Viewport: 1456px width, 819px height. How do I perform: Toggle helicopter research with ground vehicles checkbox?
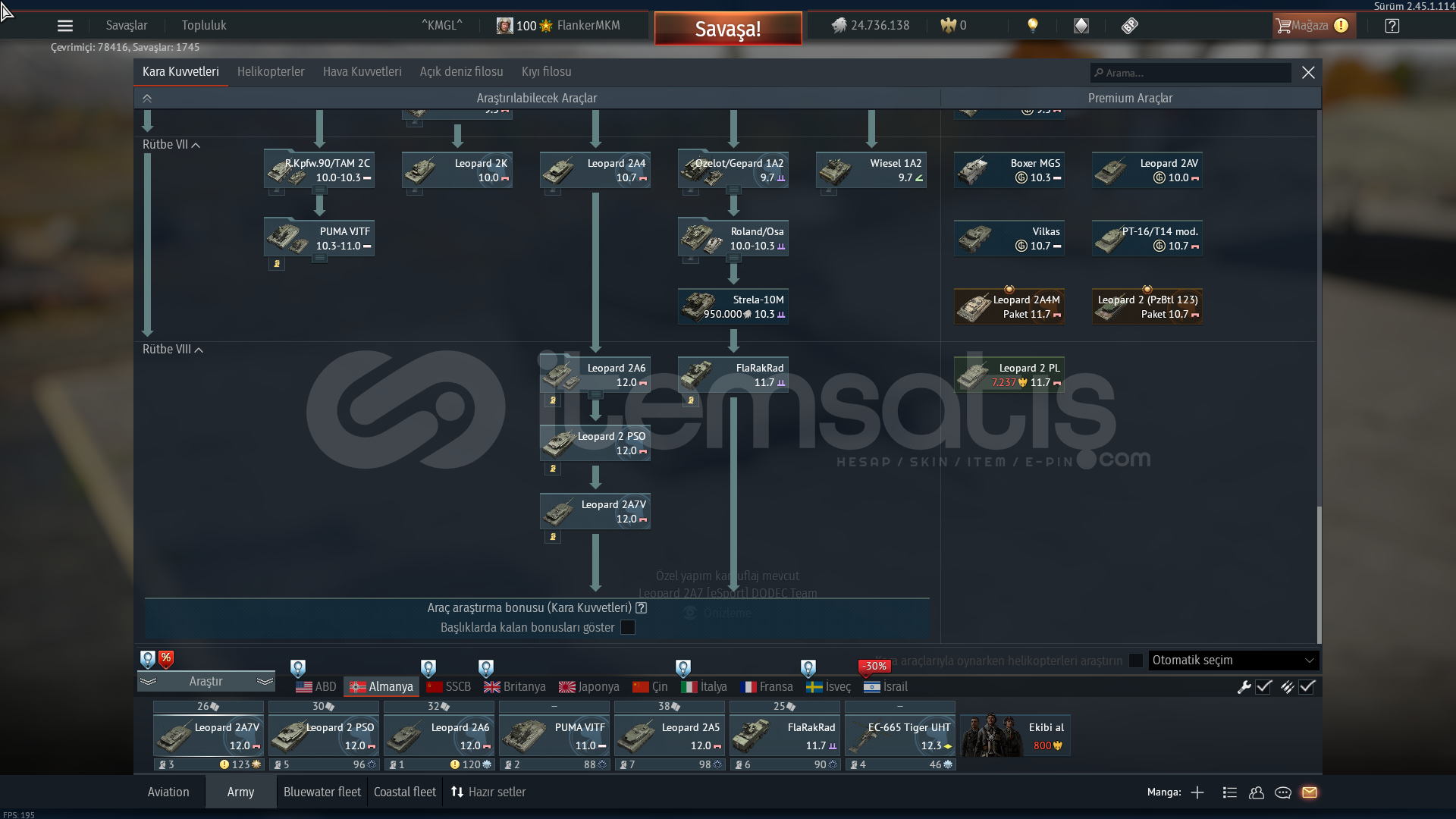click(1135, 661)
